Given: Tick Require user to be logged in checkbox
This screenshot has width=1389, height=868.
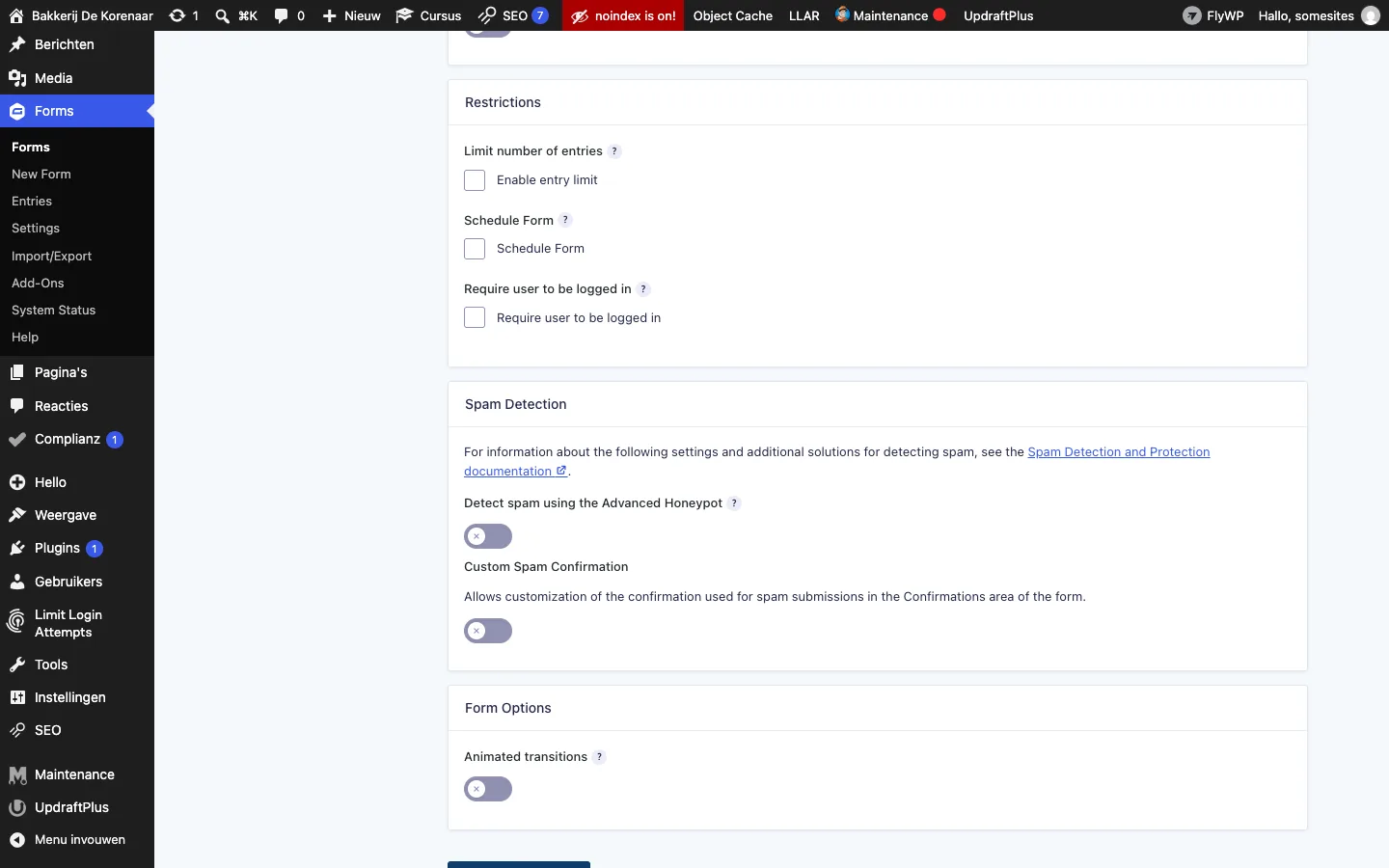Looking at the screenshot, I should [x=475, y=317].
